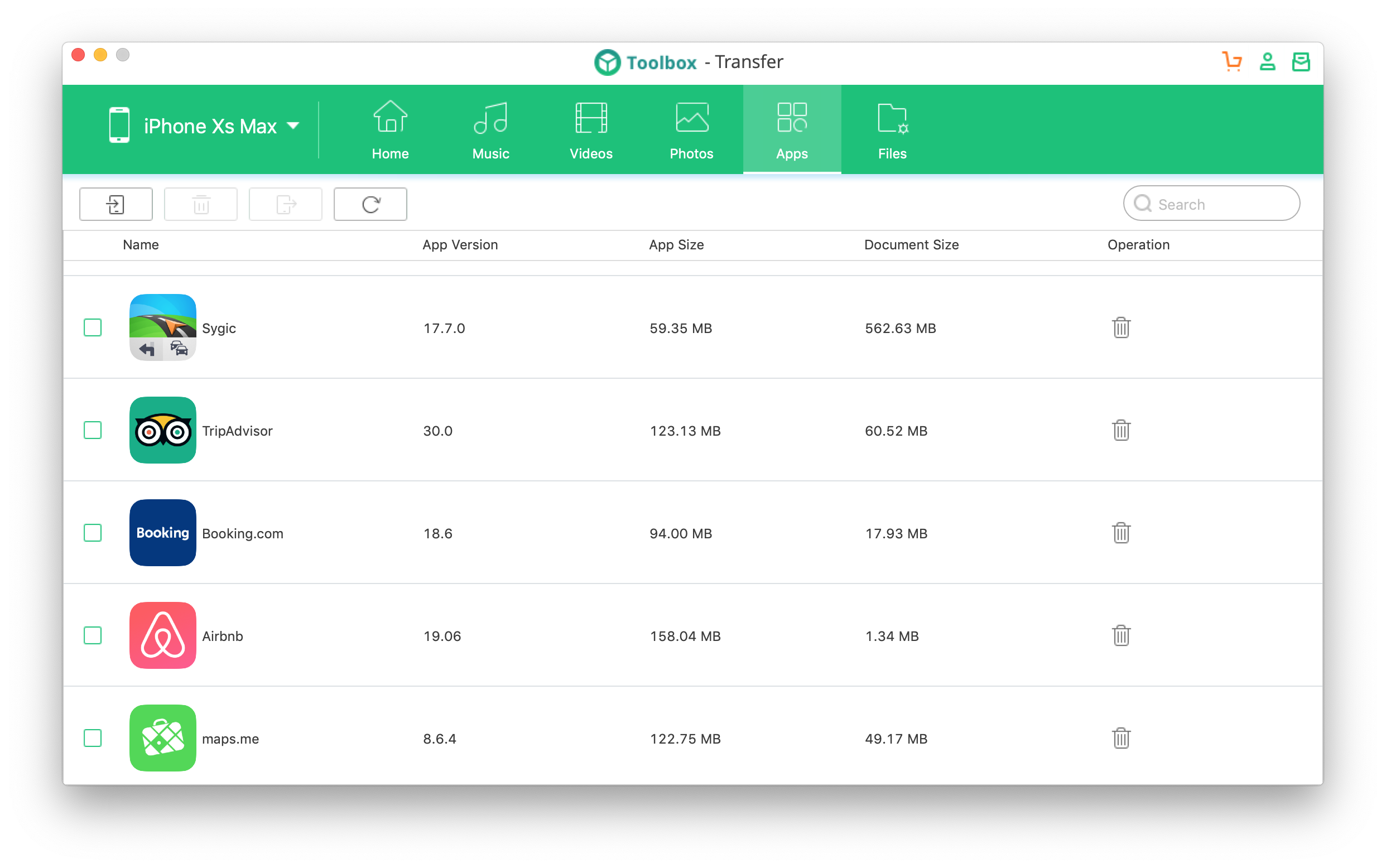Switch to the Music tab
Viewport: 1386px width, 868px height.
pos(490,131)
